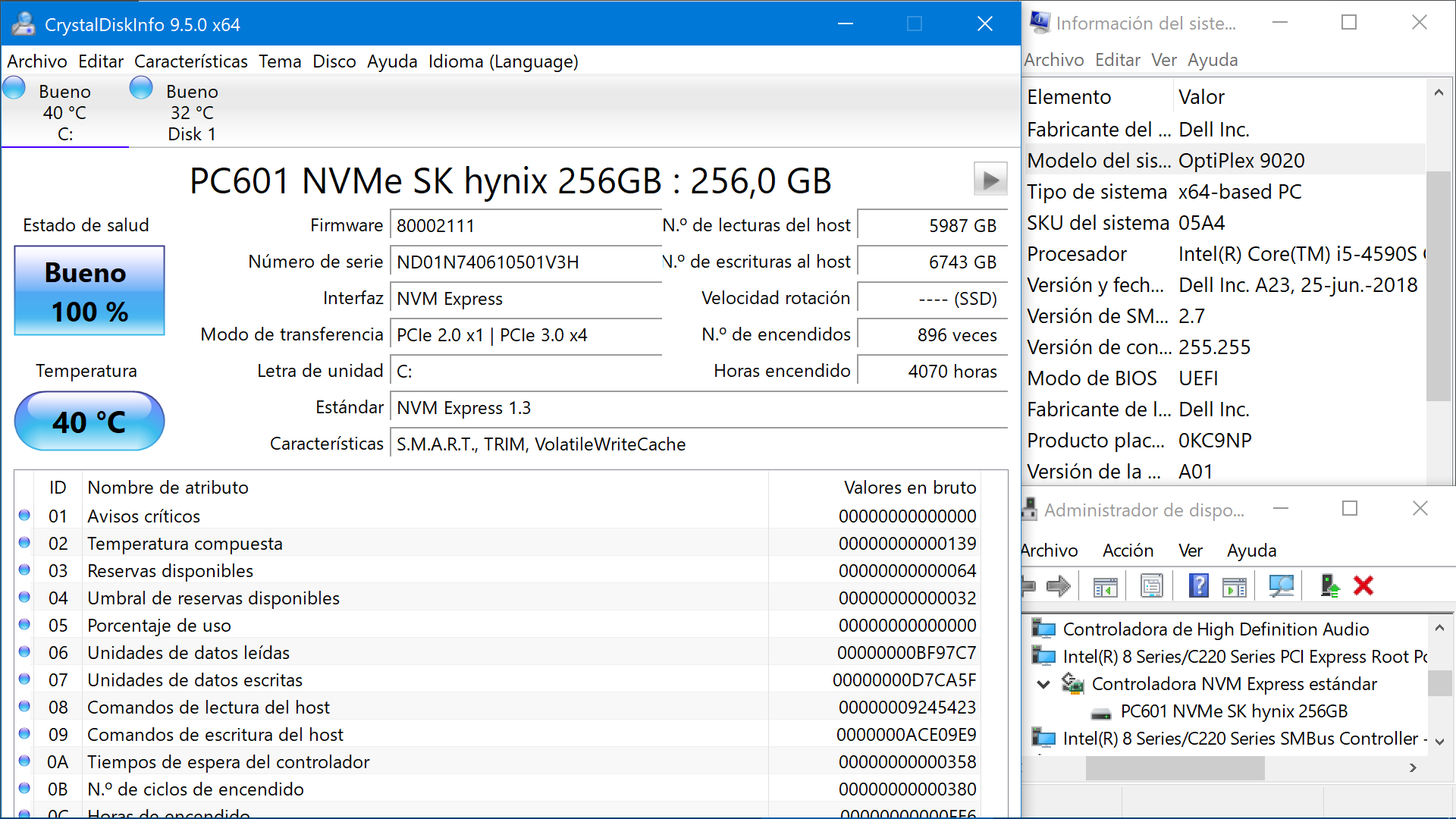This screenshot has height=819, width=1456.
Task: Click the update driver toolbar icon
Action: pos(1330,585)
